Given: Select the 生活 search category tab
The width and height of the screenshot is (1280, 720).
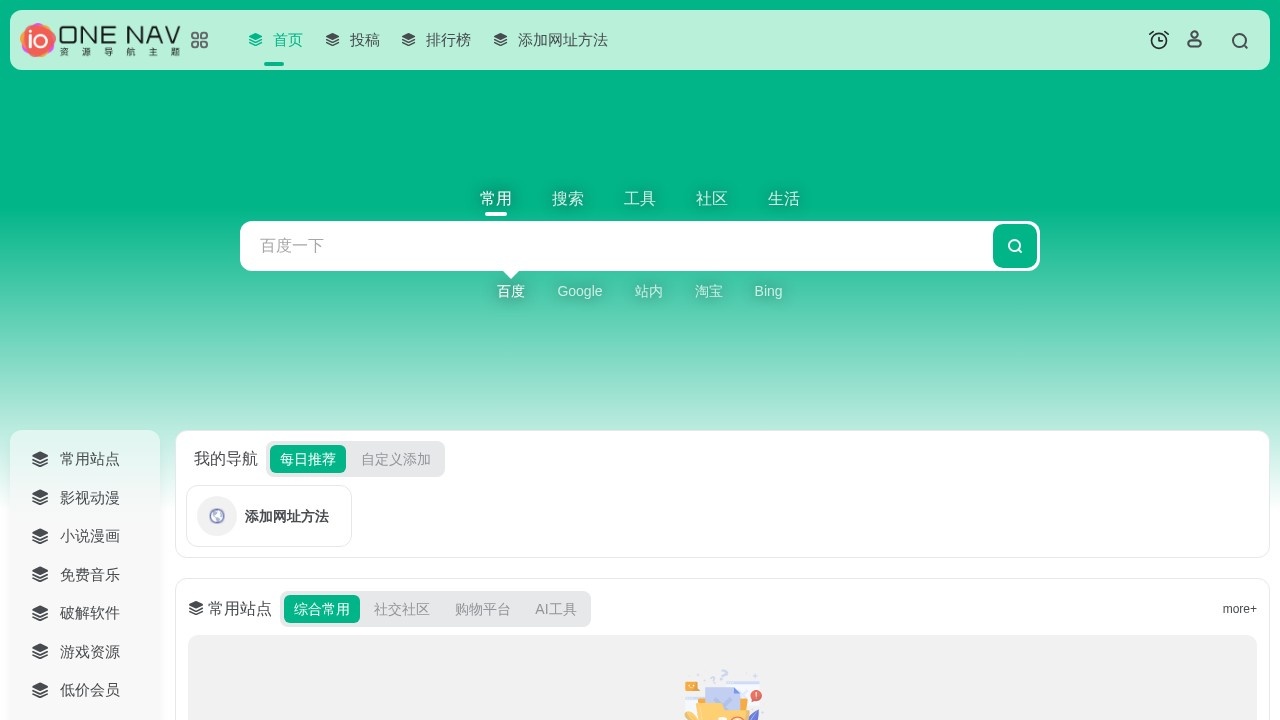Looking at the screenshot, I should pyautogui.click(x=784, y=198).
